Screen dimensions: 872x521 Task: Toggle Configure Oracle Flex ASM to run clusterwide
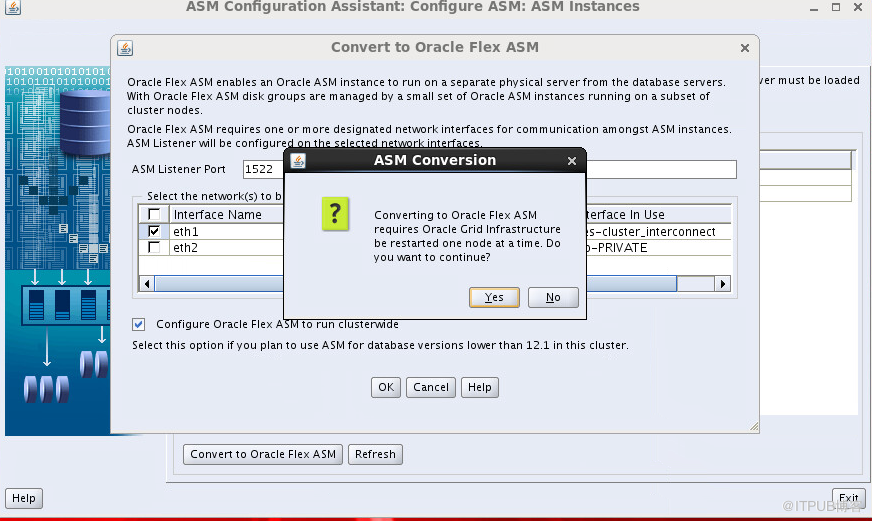(x=138, y=324)
